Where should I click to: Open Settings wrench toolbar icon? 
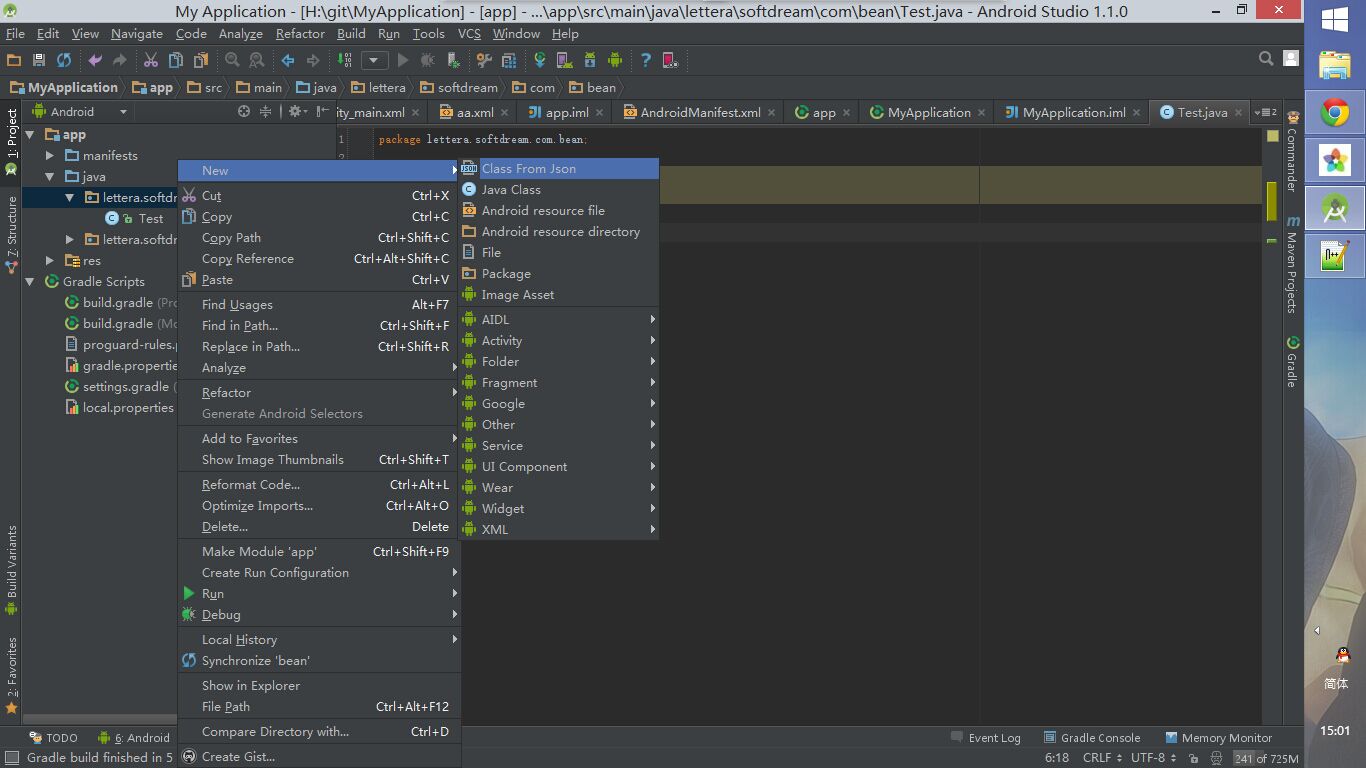484,60
